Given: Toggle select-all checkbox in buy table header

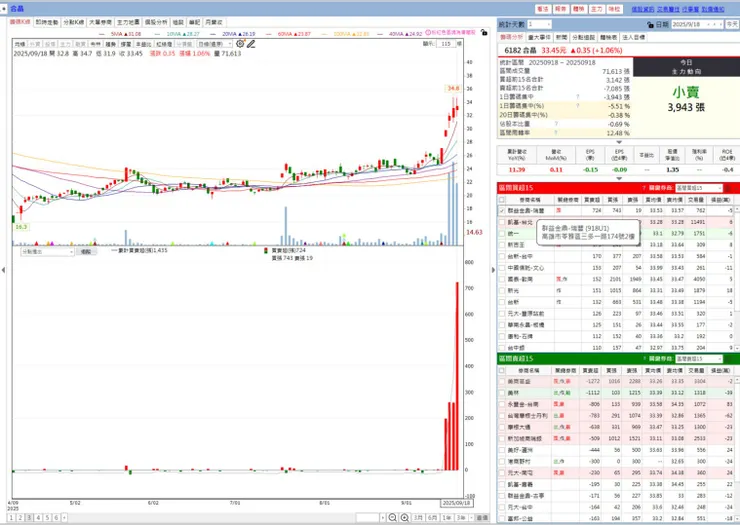Looking at the screenshot, I should click(502, 200).
